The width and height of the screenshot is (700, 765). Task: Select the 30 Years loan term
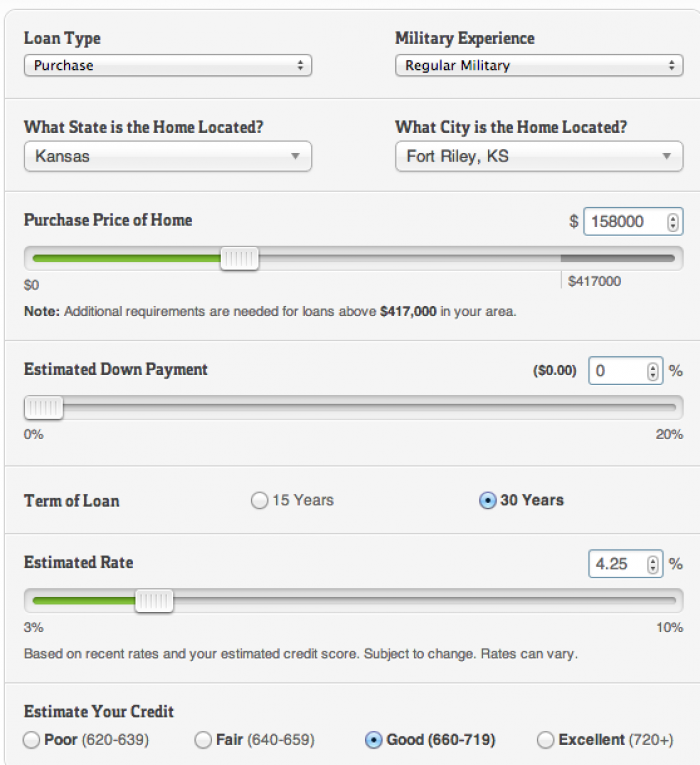pos(487,500)
